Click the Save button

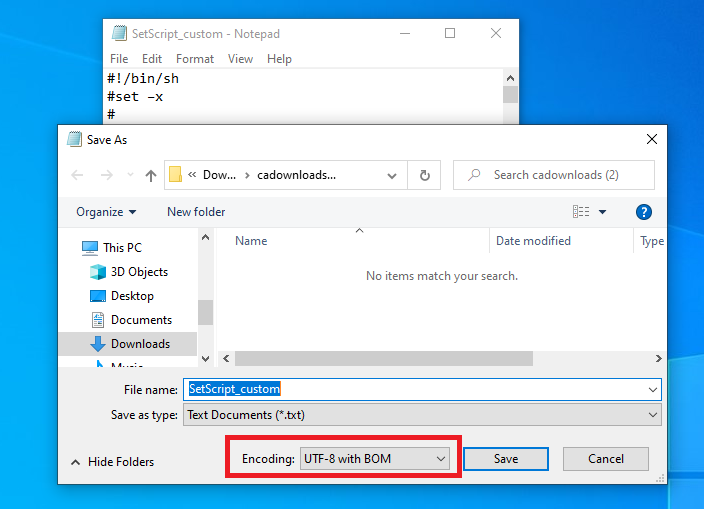[506, 459]
